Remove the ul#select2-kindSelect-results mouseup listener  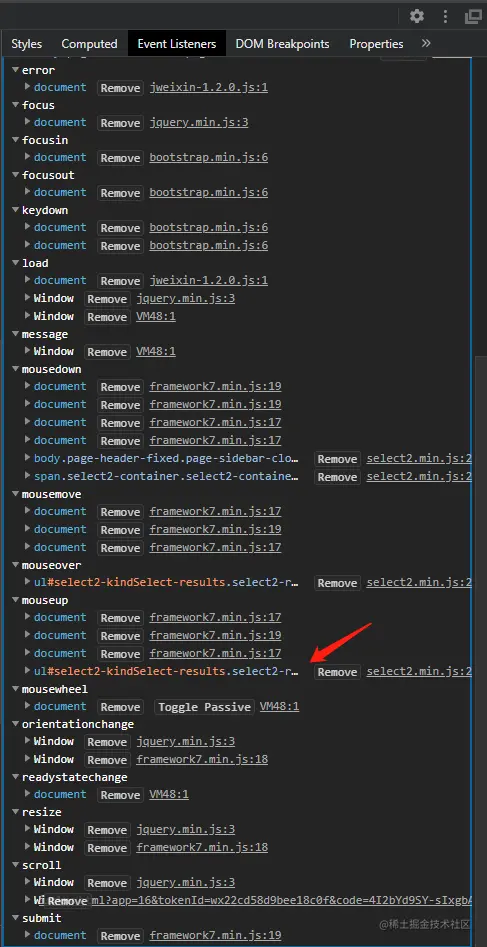coord(337,672)
